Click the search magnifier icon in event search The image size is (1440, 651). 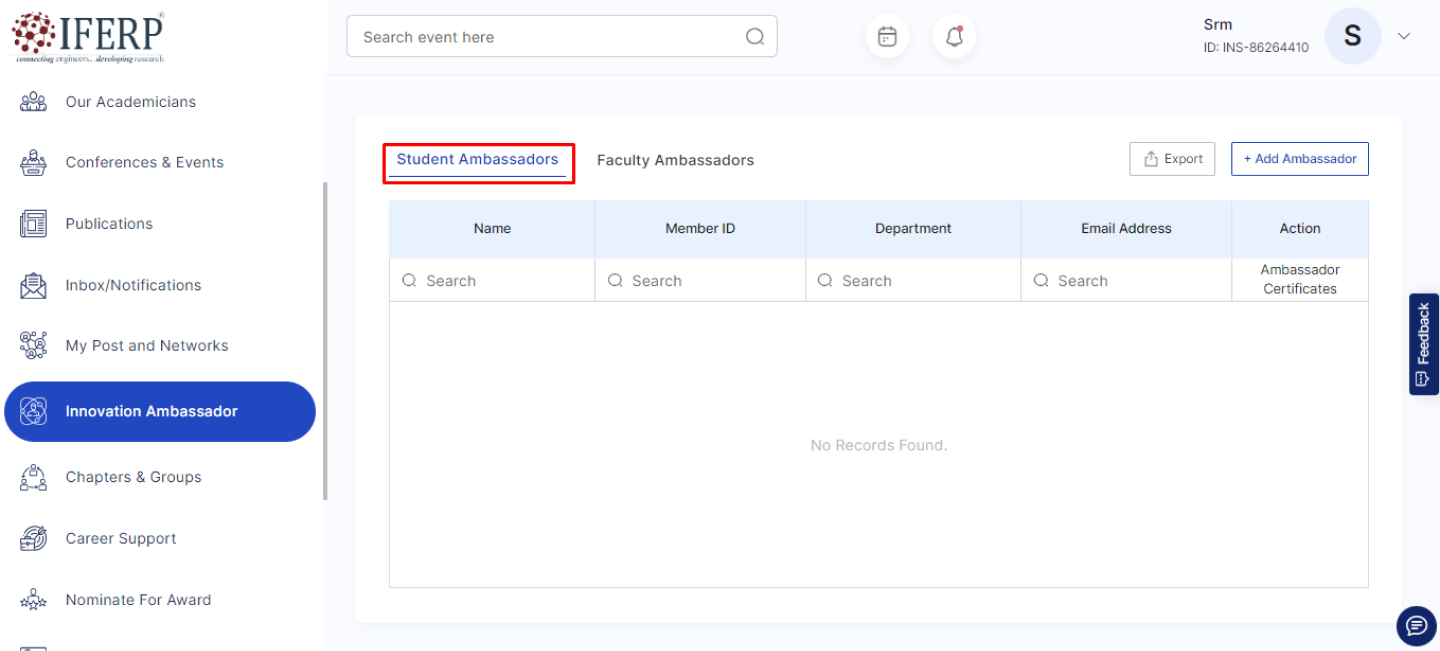click(x=755, y=37)
